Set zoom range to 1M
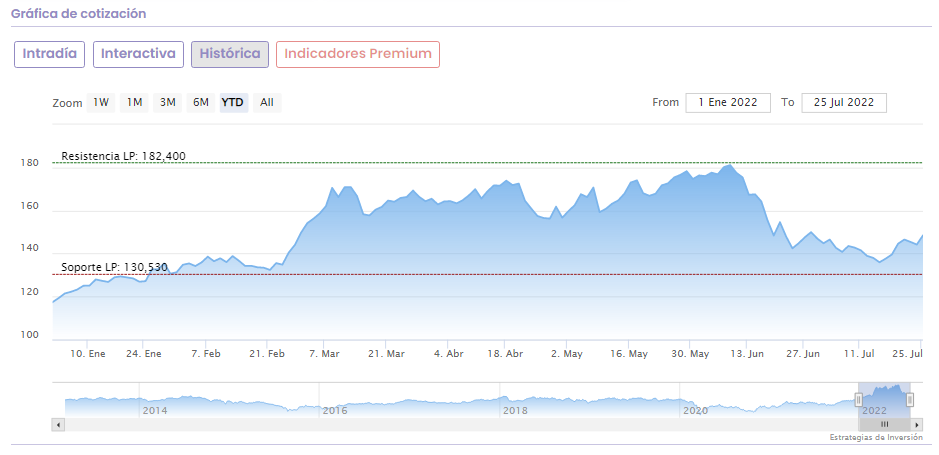 tap(134, 102)
